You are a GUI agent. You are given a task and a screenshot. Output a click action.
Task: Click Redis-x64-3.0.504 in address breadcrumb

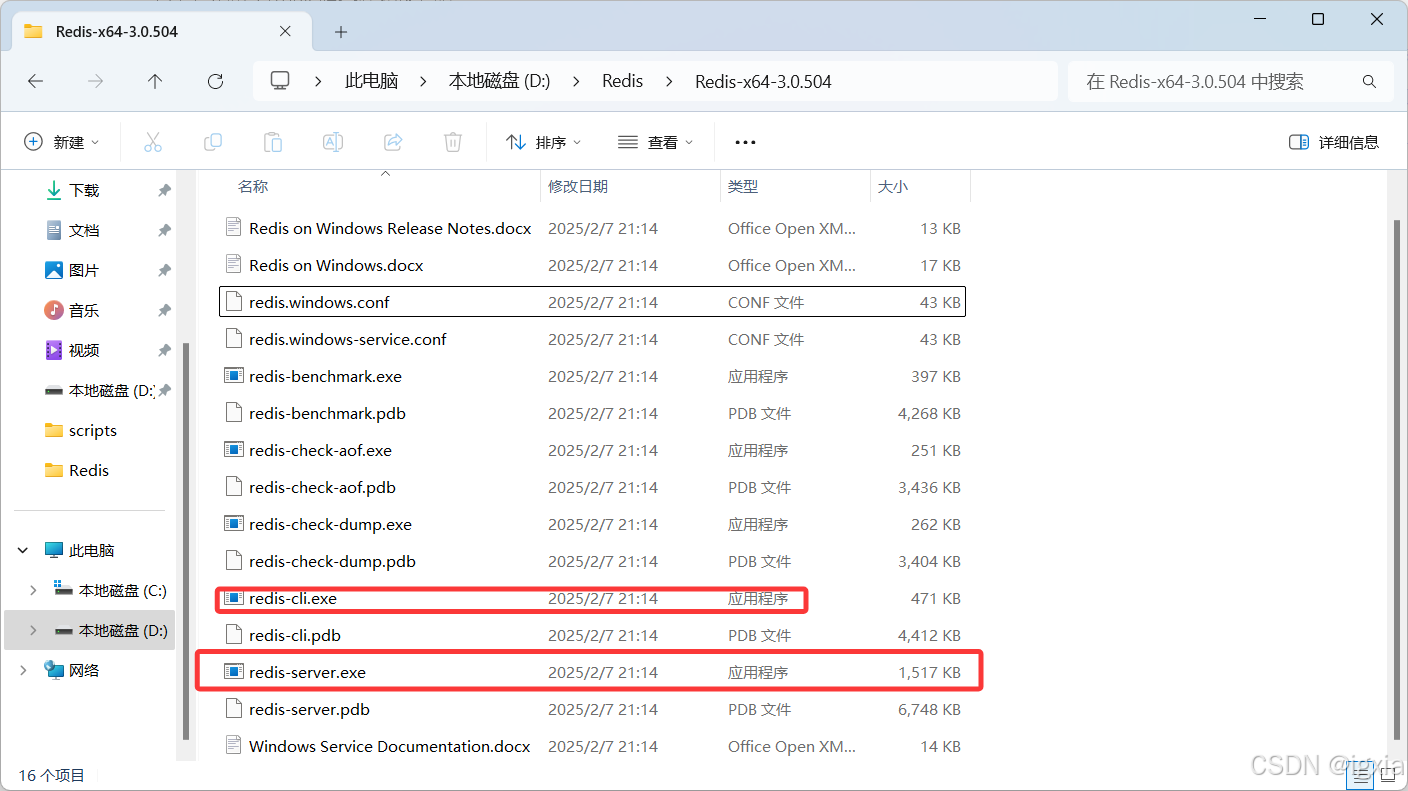[x=763, y=82]
